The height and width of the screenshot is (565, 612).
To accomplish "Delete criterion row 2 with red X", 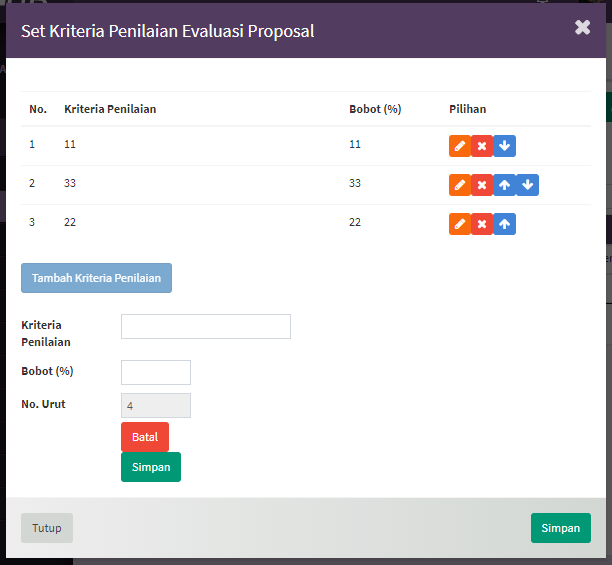I will pos(482,185).
